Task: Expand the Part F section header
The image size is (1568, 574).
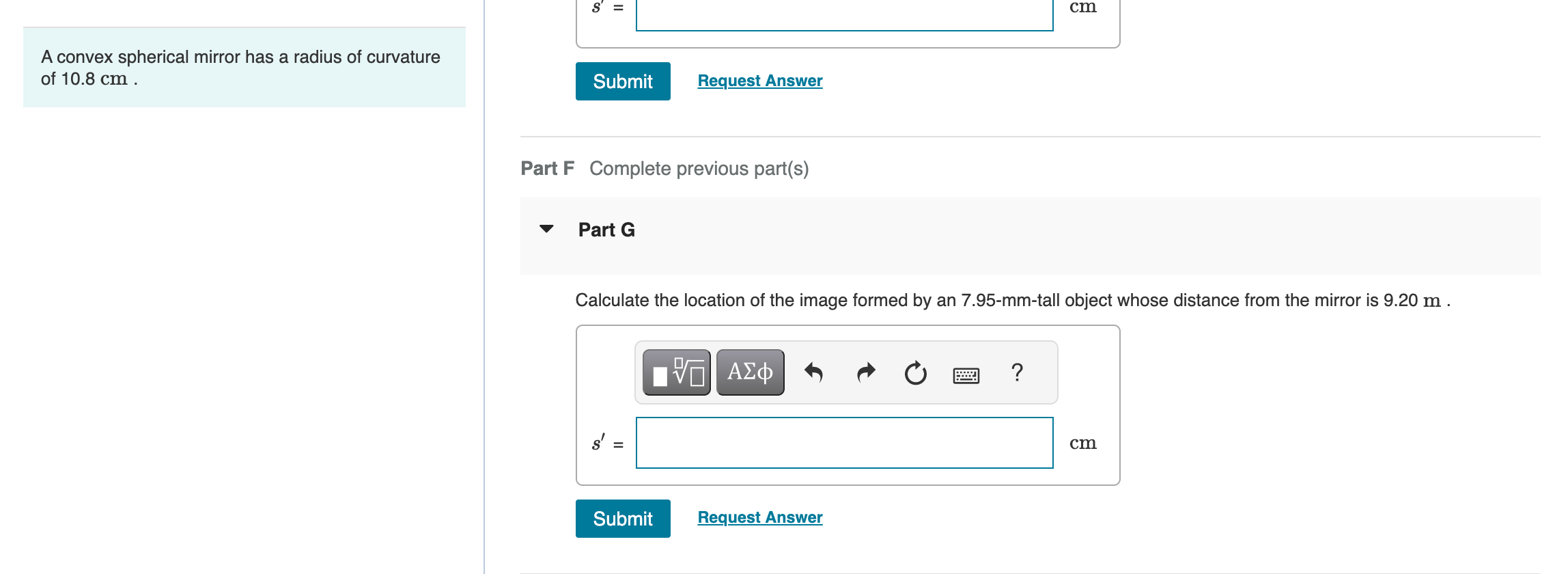Action: pyautogui.click(x=547, y=168)
